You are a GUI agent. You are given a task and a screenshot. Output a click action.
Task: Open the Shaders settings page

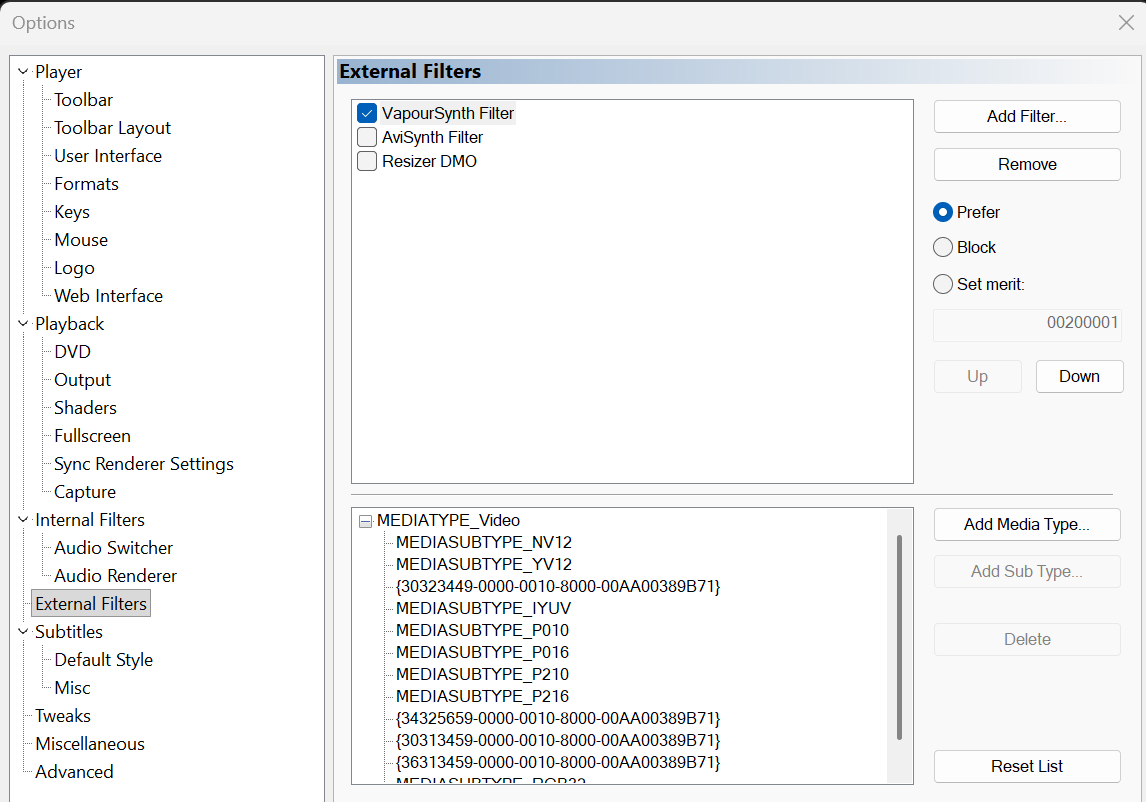coord(85,408)
